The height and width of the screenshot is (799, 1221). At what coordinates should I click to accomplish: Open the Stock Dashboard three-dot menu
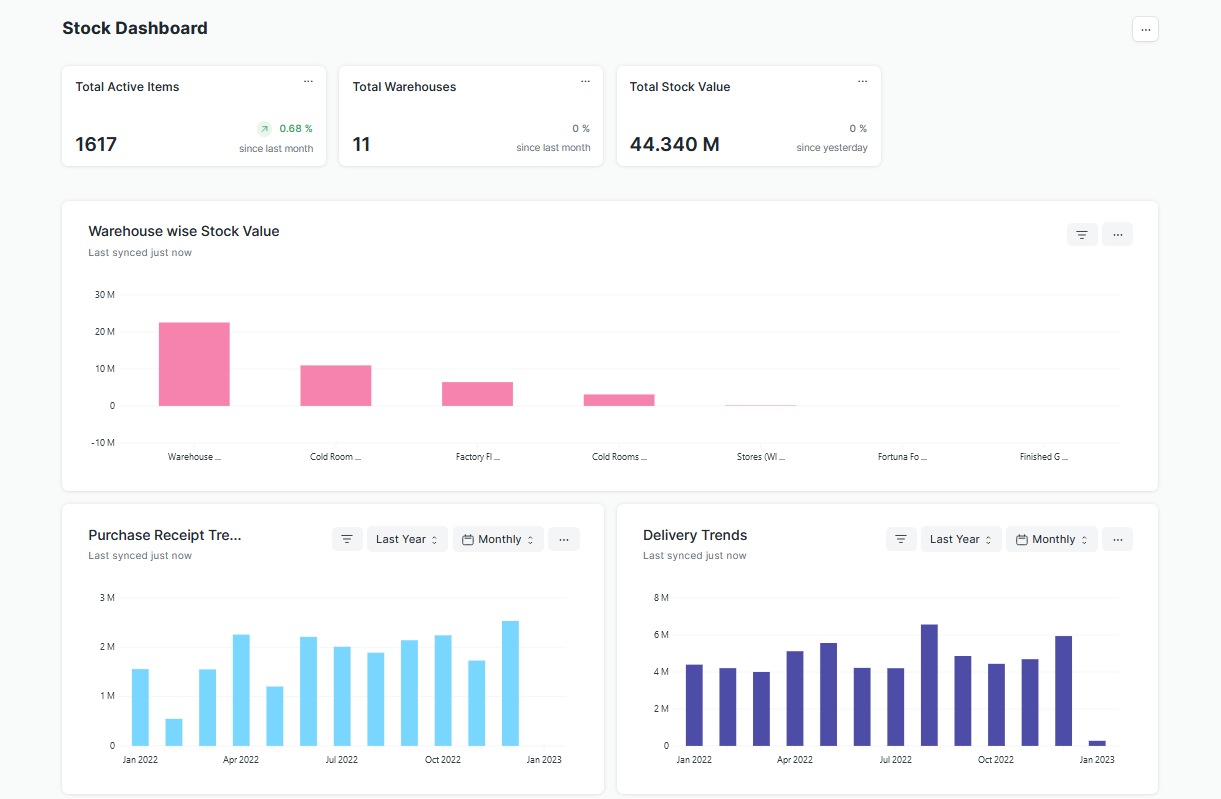tap(1145, 29)
